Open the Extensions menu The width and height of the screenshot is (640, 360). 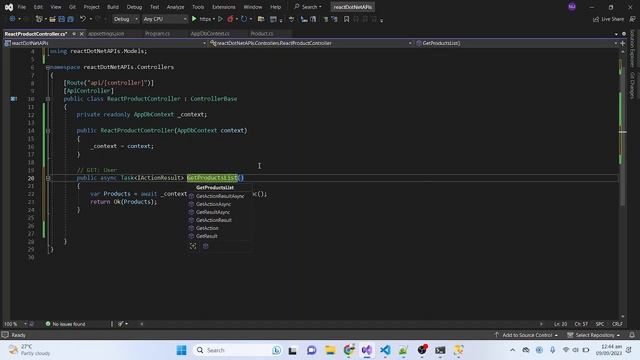[223, 7]
